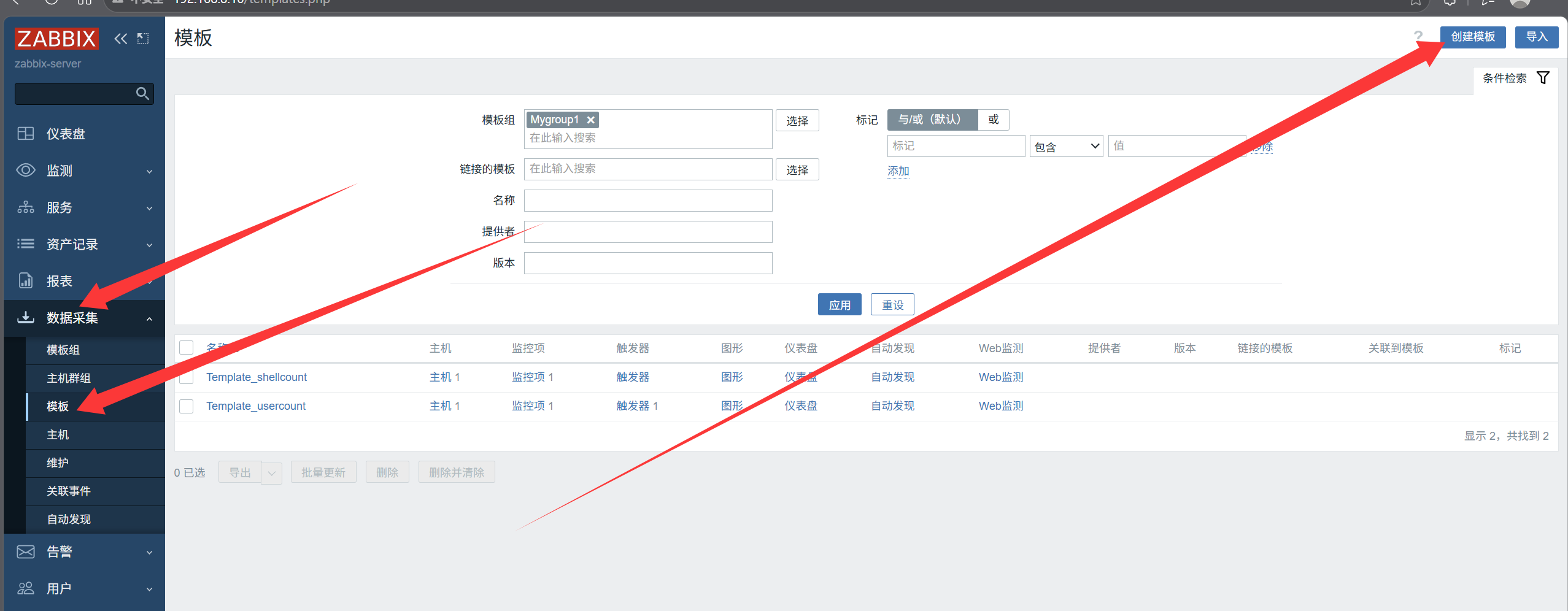The width and height of the screenshot is (1568, 611).
Task: Click the sidebar search magnifier icon
Action: (142, 94)
